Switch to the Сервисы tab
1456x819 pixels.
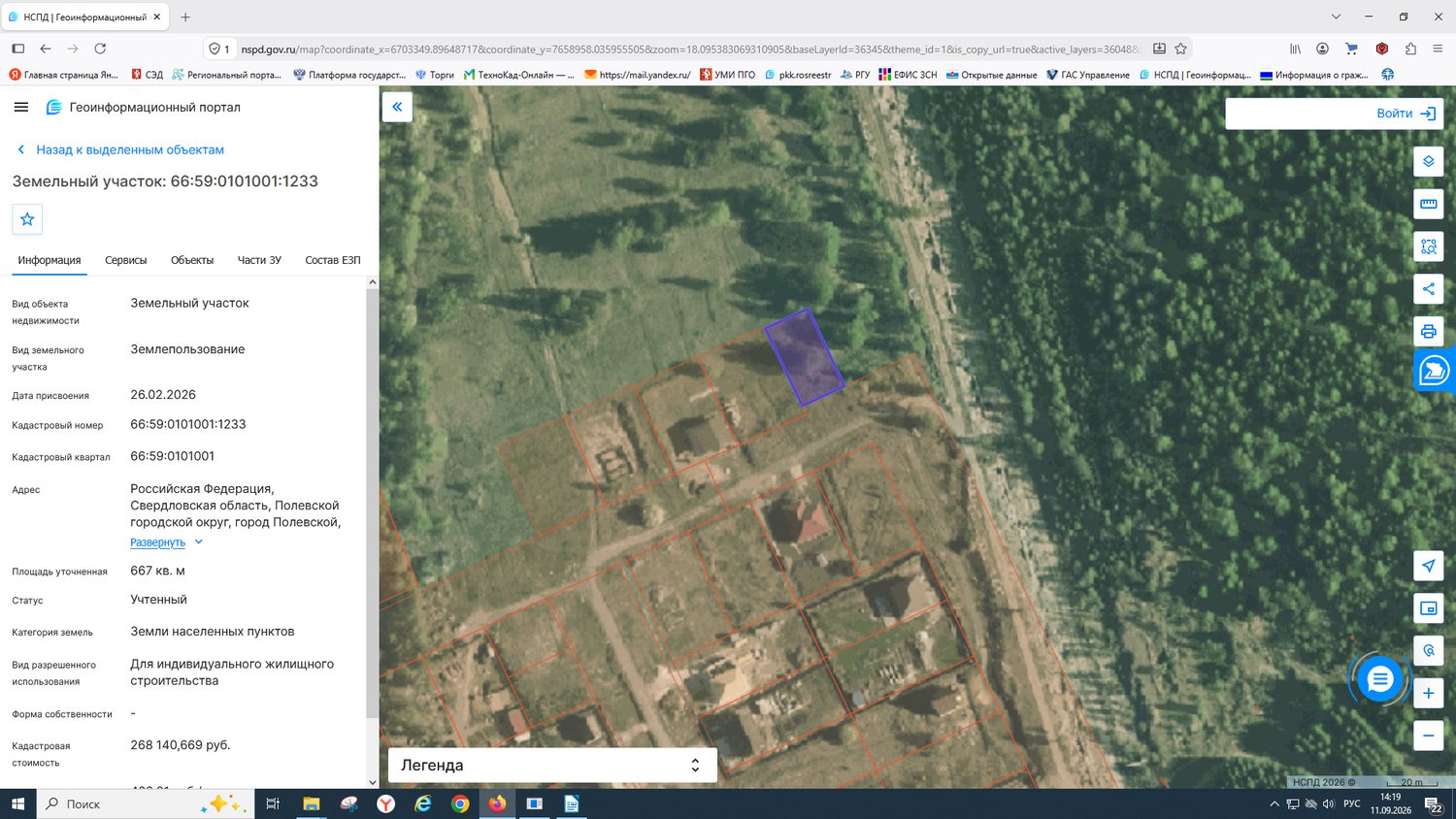(126, 260)
